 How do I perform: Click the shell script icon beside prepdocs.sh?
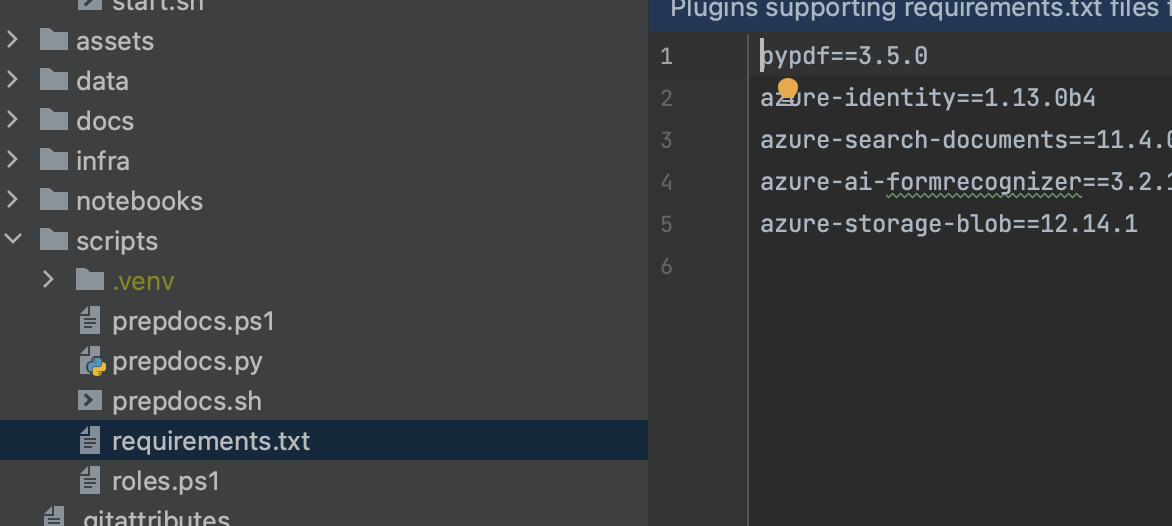tap(90, 400)
